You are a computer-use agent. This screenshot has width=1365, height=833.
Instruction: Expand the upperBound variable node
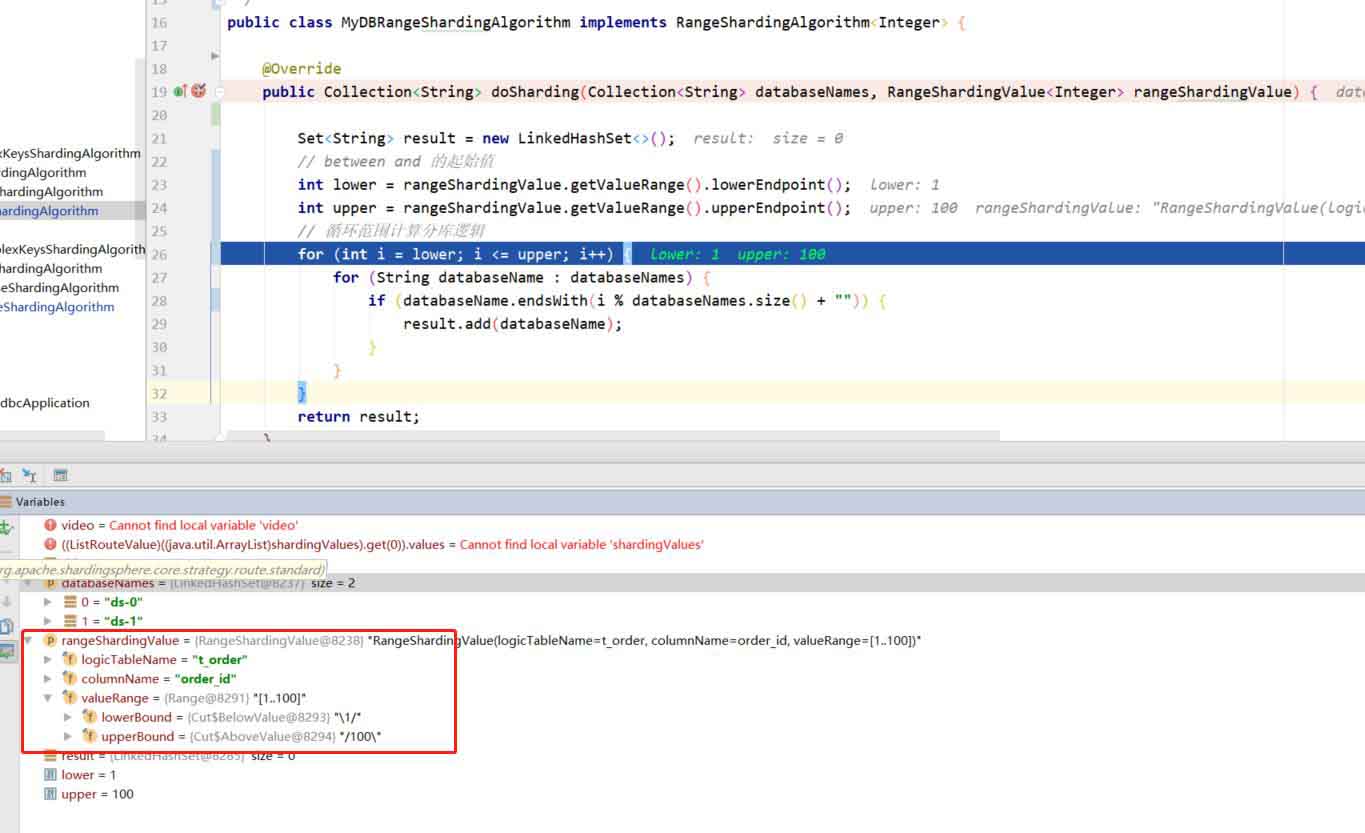68,737
